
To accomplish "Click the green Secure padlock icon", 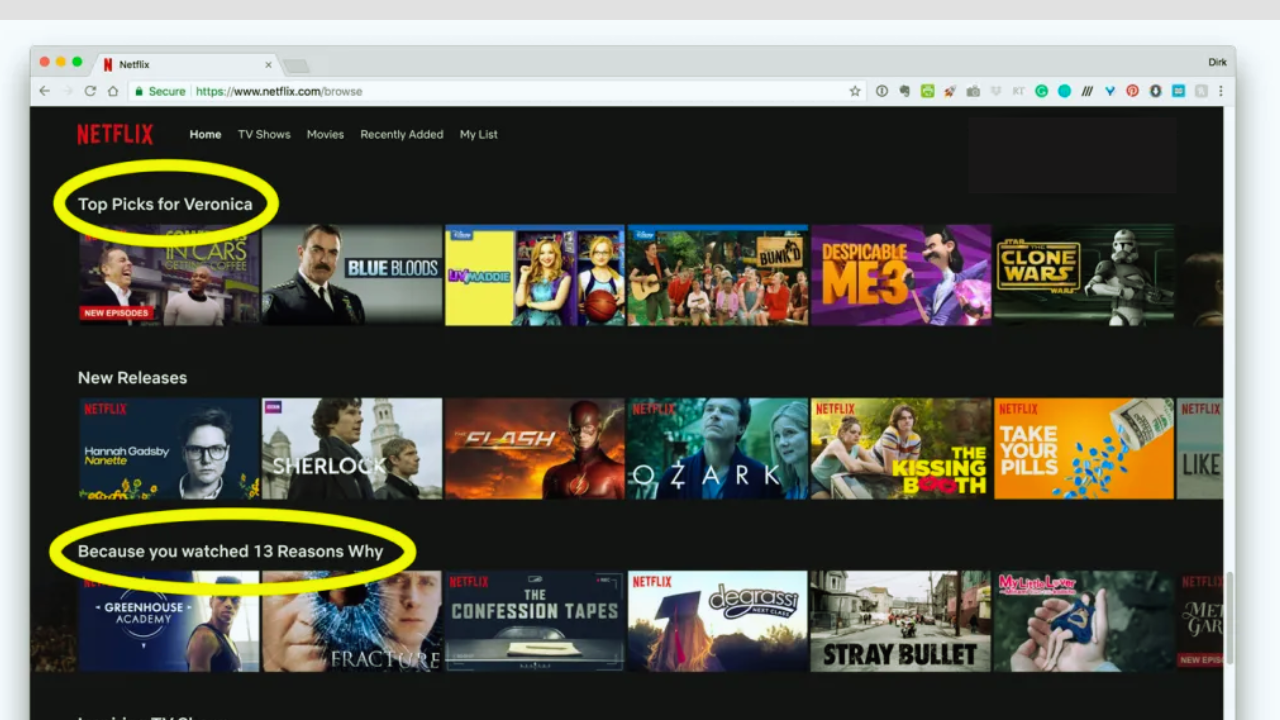I will tap(140, 91).
